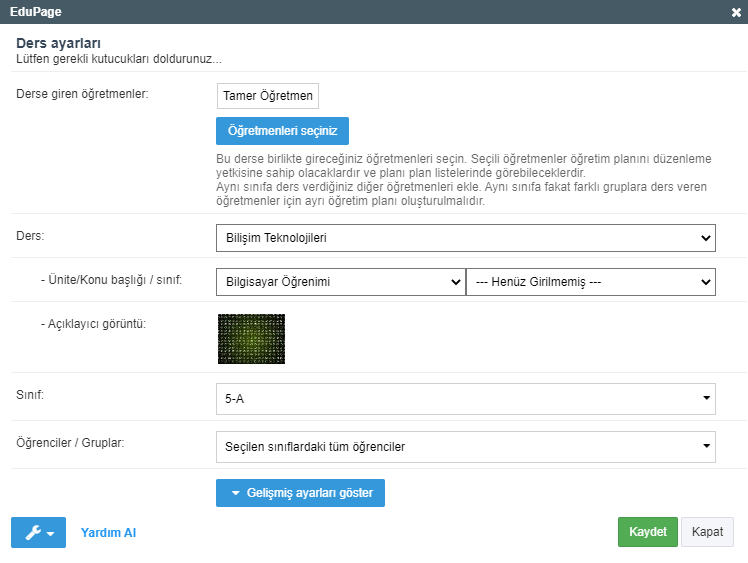
Task: Click the Açıklayıcı görüntü thumbnail image
Action: 251,339
